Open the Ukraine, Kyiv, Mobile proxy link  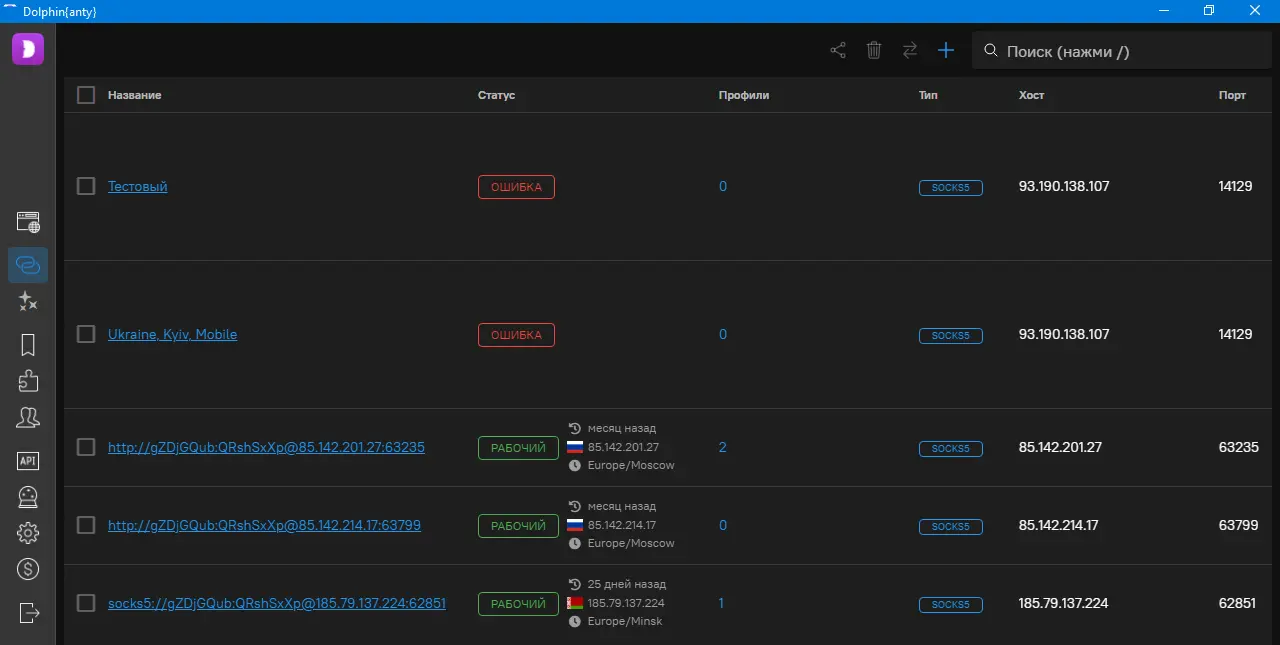(172, 334)
